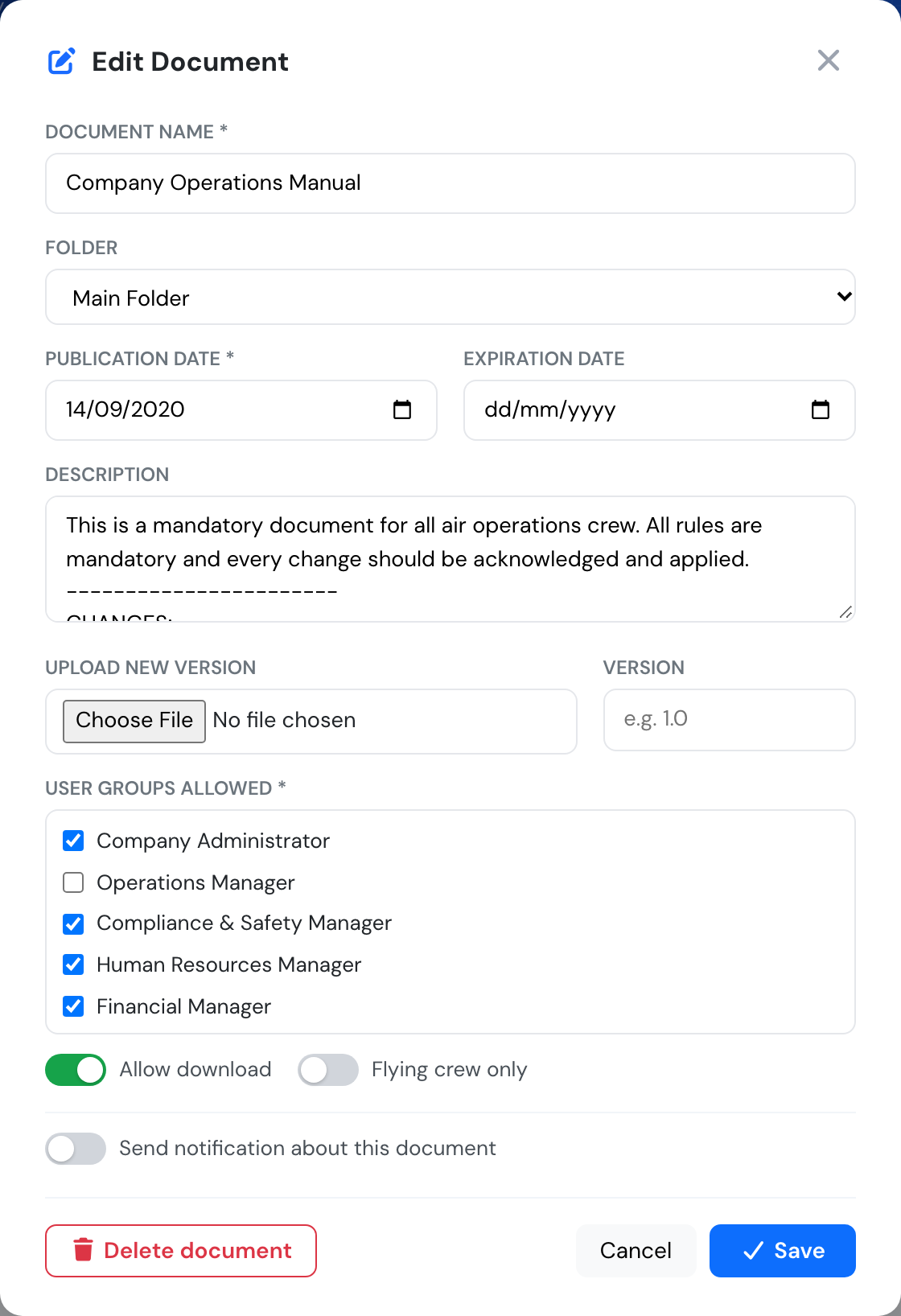This screenshot has height=1316, width=901.
Task: Click the expiration date dd/mm/yyyy field
Action: tap(660, 410)
